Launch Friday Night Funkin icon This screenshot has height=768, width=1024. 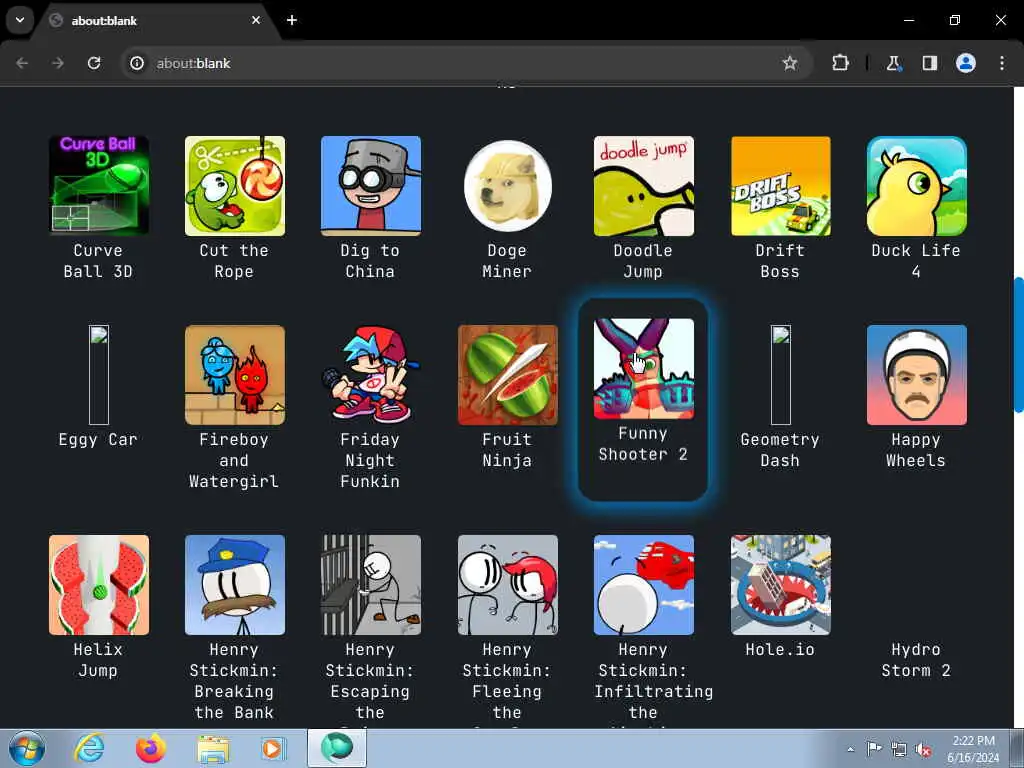pyautogui.click(x=371, y=375)
